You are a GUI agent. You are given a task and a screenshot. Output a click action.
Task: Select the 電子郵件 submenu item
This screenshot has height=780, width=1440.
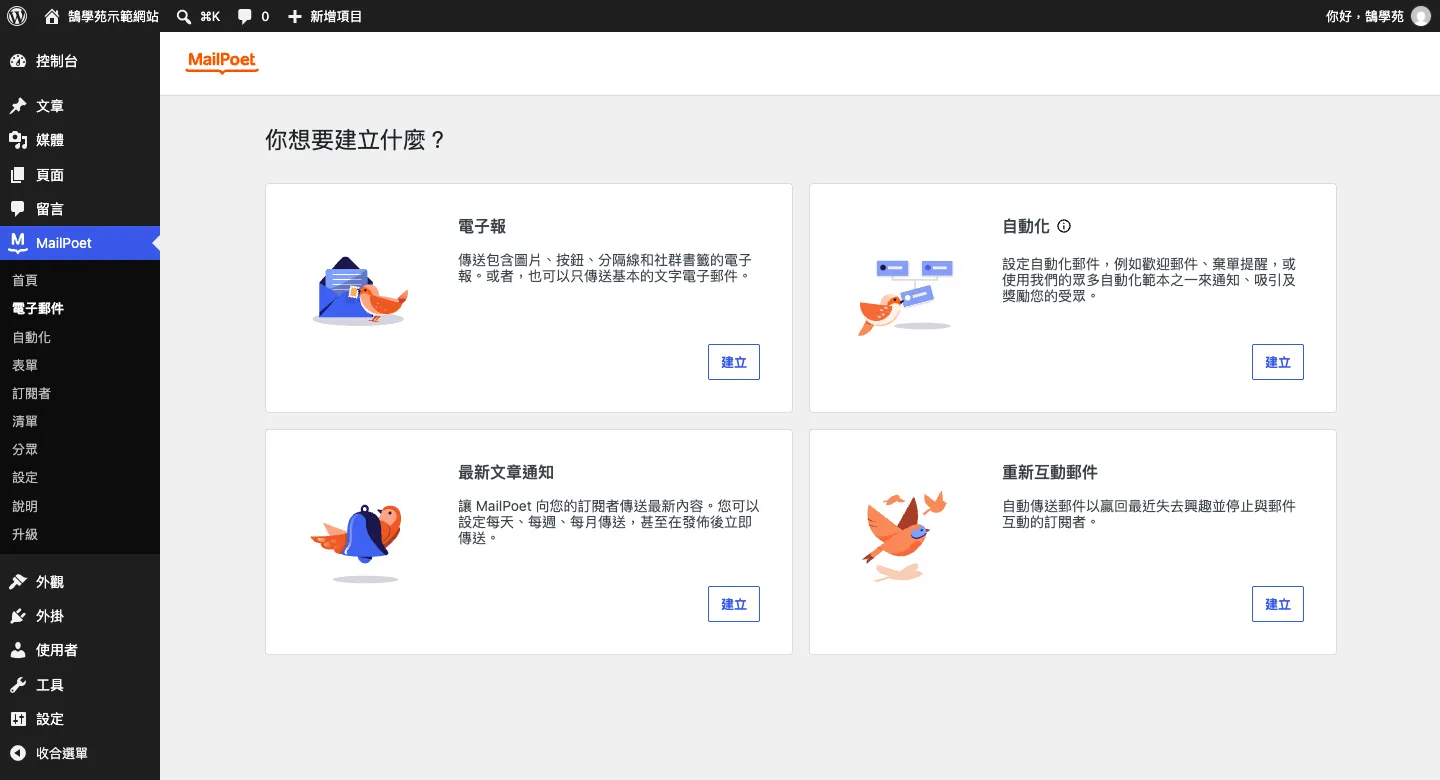tap(38, 309)
